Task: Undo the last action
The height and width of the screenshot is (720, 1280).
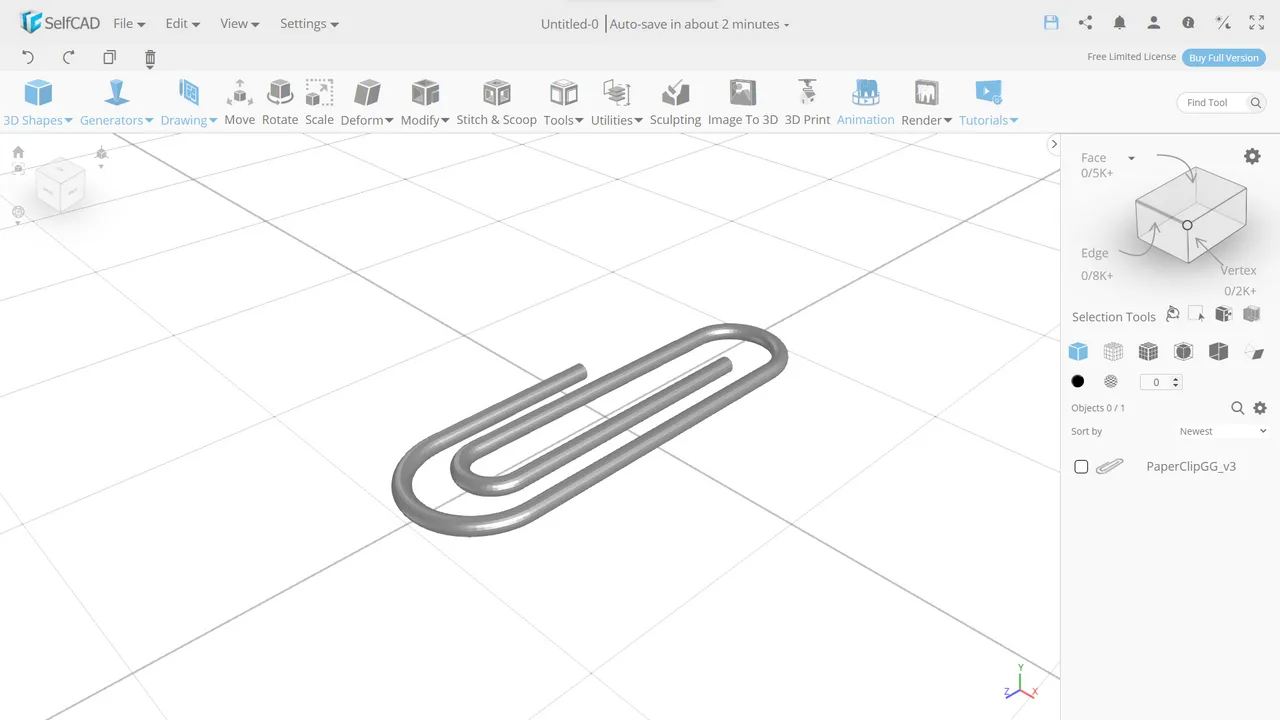Action: (28, 58)
